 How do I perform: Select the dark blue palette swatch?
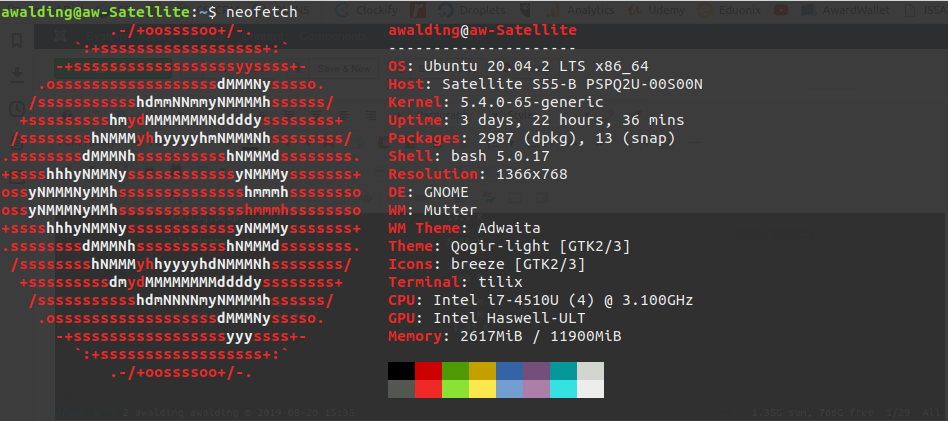[510, 371]
